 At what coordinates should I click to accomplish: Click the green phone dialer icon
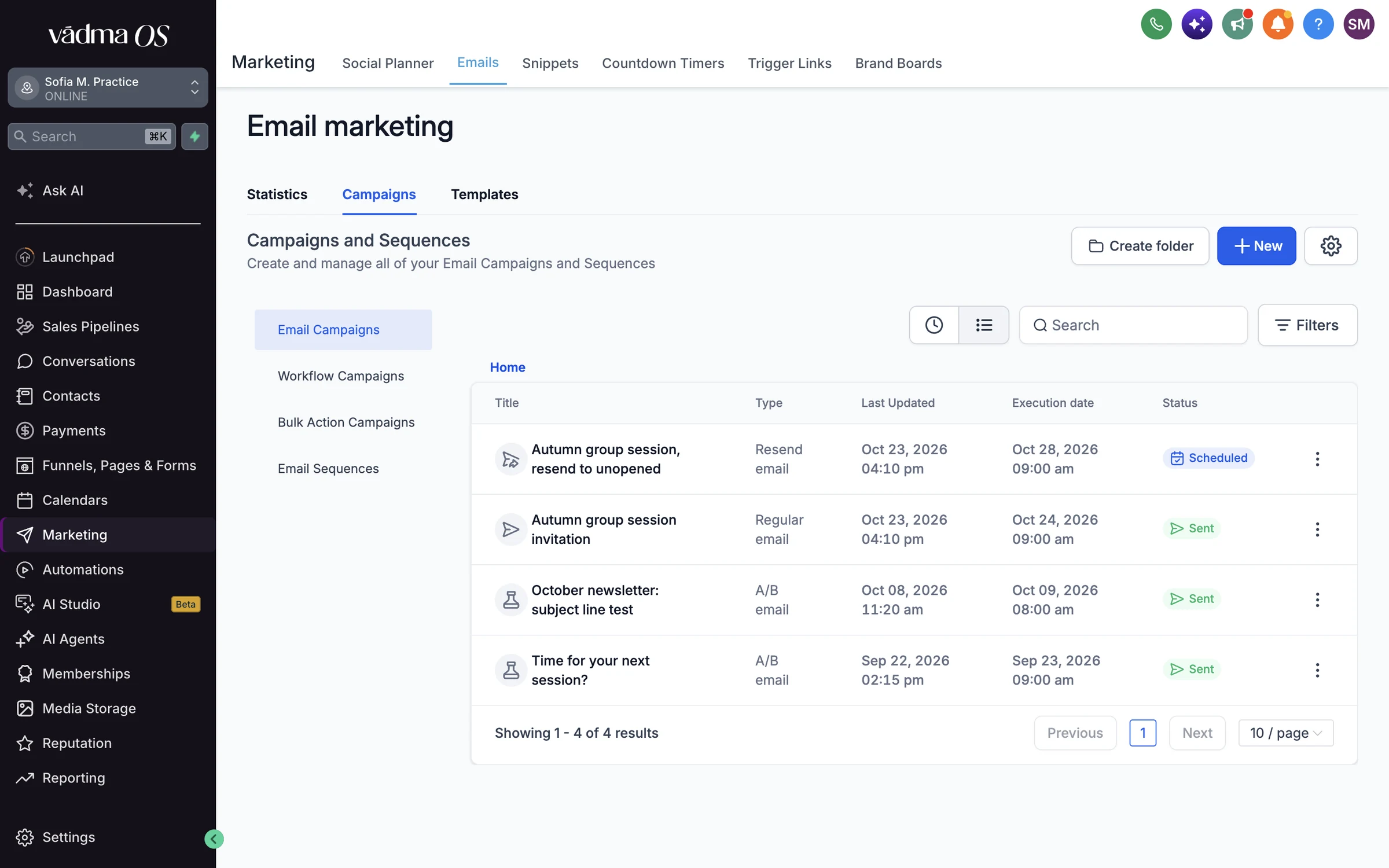[1156, 24]
